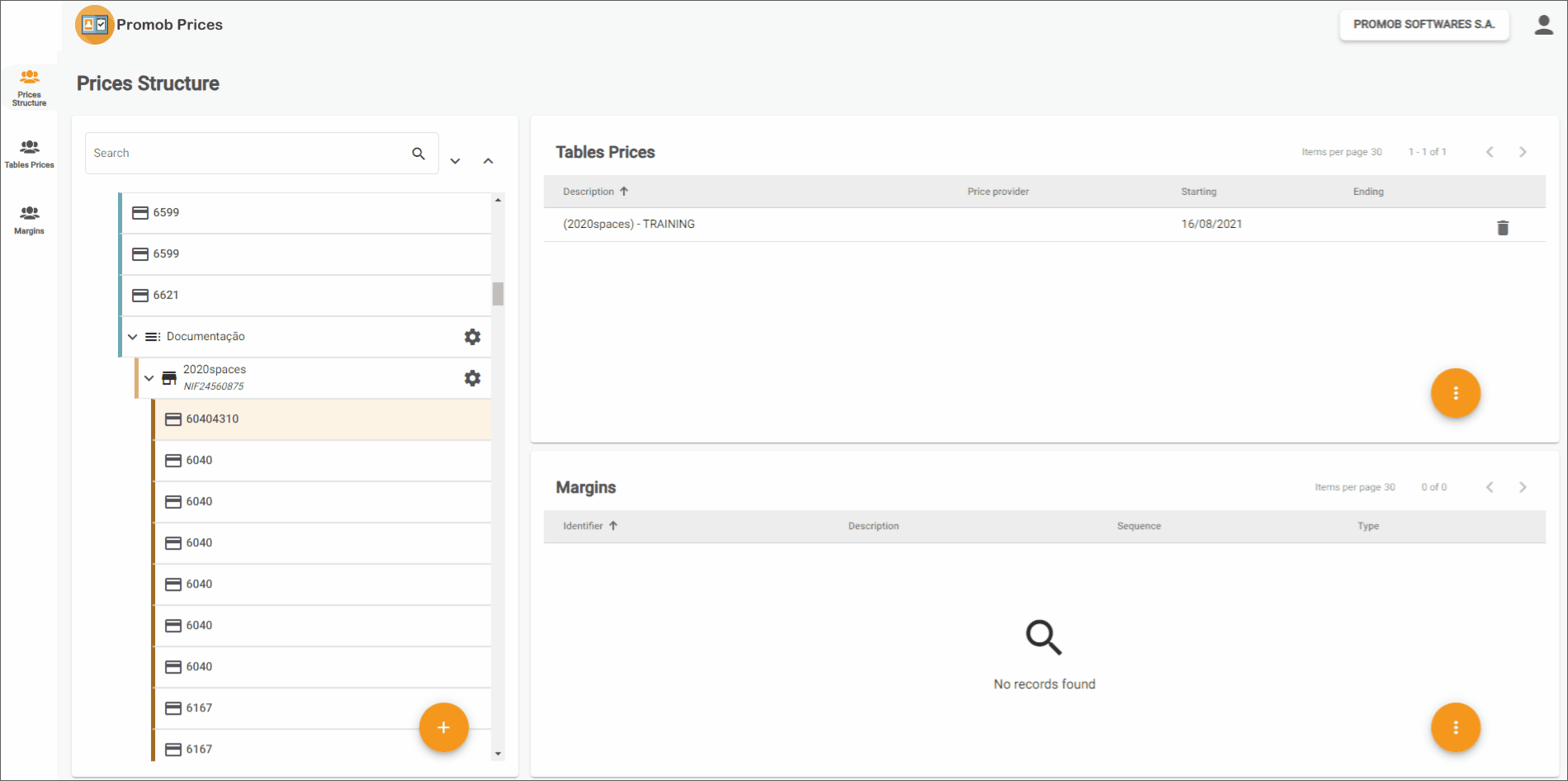Collapse all tree items with up chevron
Viewport: 1568px width, 781px height.
(x=488, y=161)
